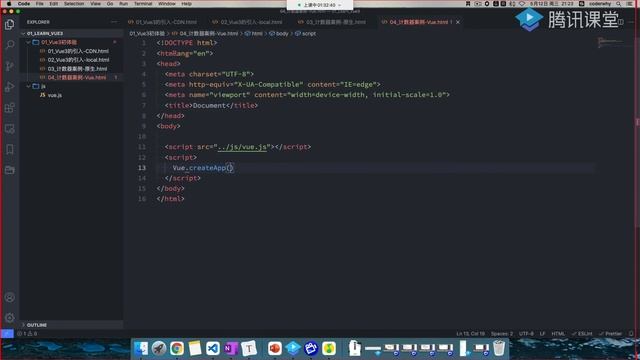Open the Window menu
The height and width of the screenshot is (360, 640).
pos(167,4)
